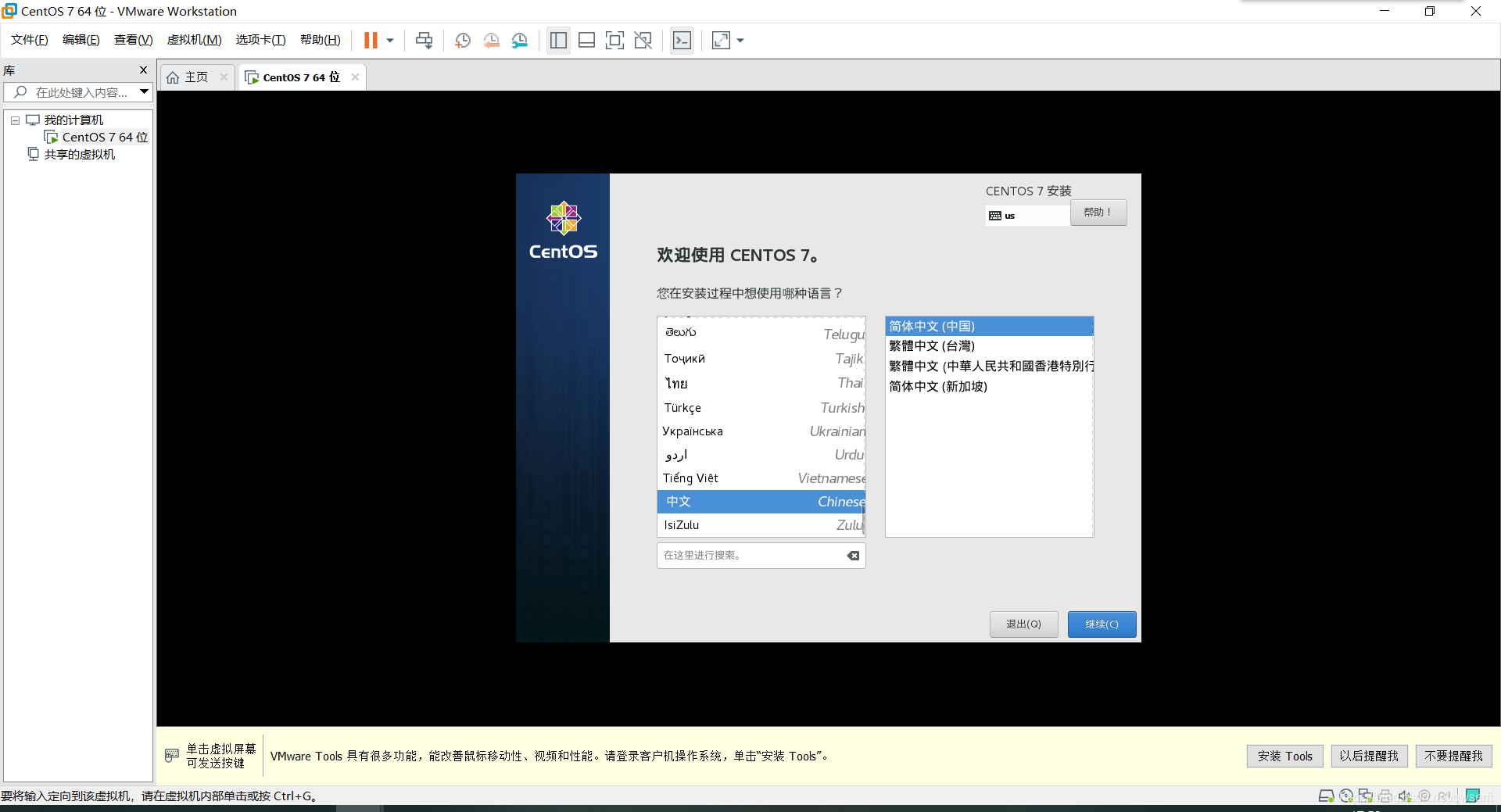Click the 帮助! button in installer
Image resolution: width=1501 pixels, height=812 pixels.
1098,213
